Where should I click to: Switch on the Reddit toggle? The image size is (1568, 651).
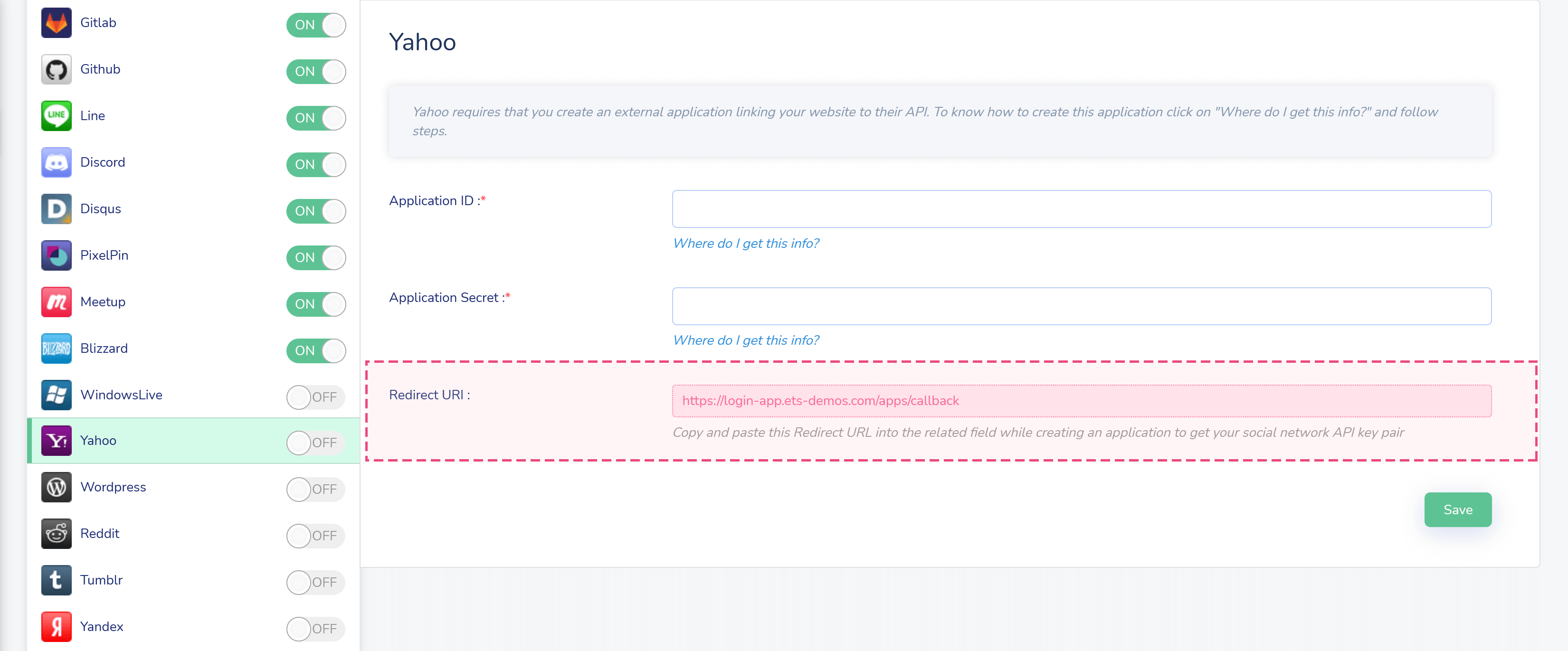point(315,536)
